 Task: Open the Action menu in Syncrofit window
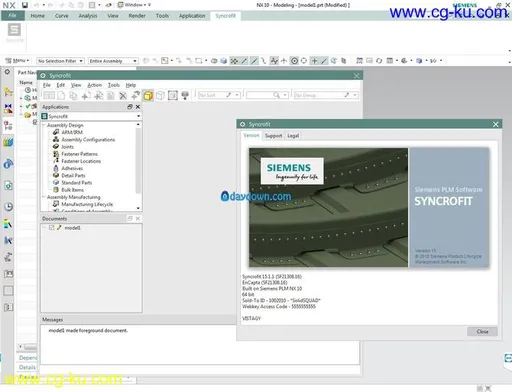95,85
